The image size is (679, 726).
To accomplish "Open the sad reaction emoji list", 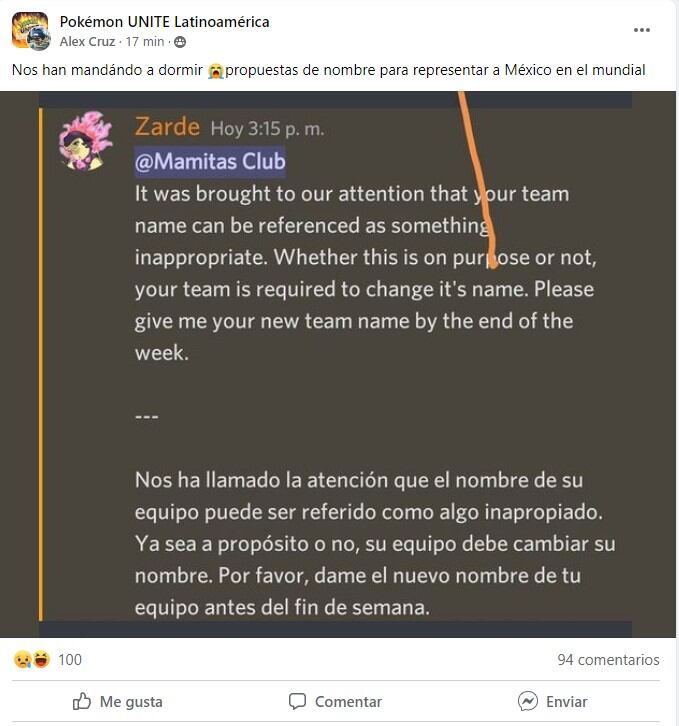I will [x=22, y=659].
